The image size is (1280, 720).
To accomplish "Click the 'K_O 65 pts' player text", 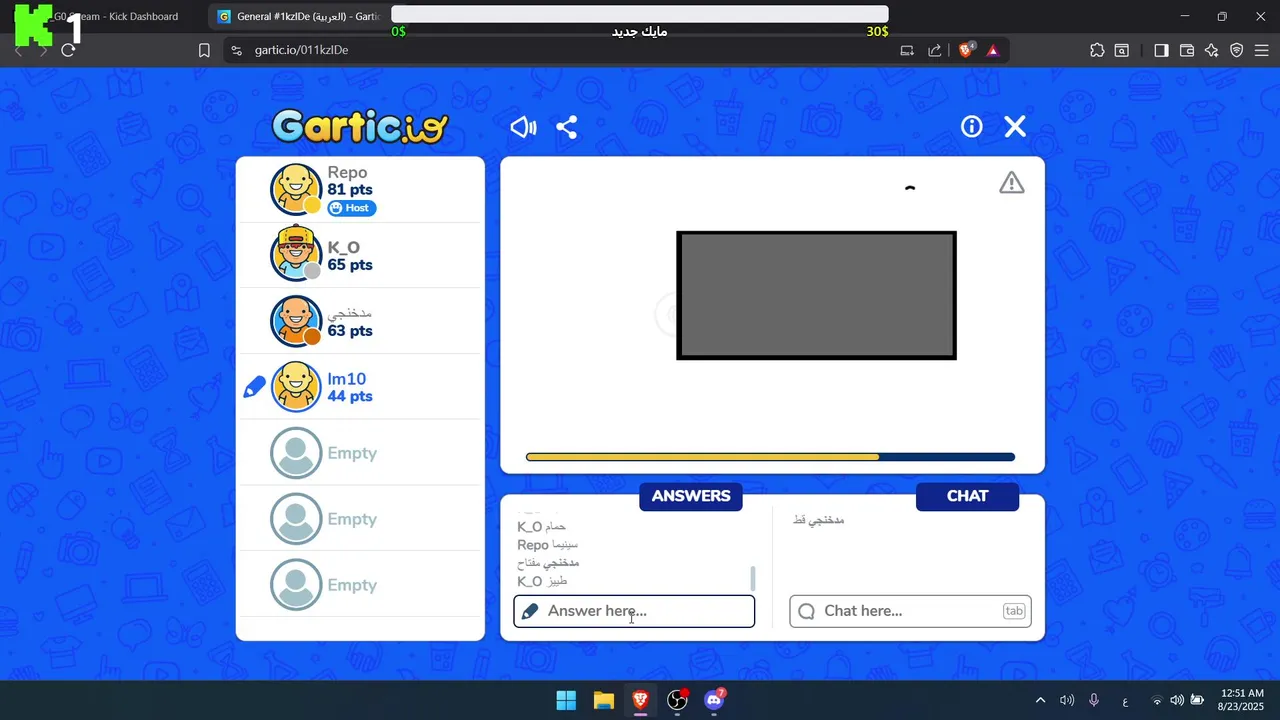I will (x=349, y=256).
